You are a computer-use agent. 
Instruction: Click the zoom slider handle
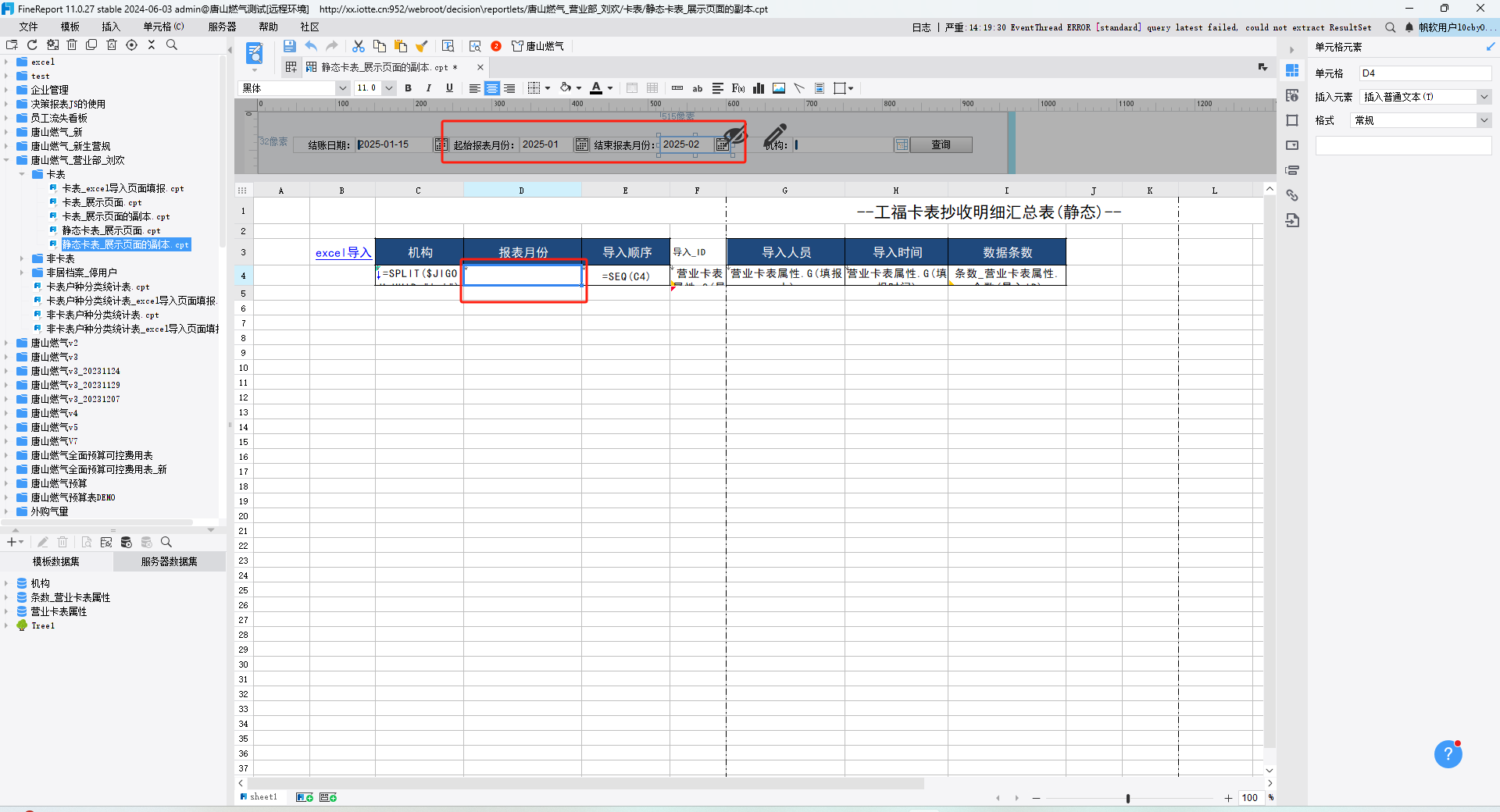1127,798
